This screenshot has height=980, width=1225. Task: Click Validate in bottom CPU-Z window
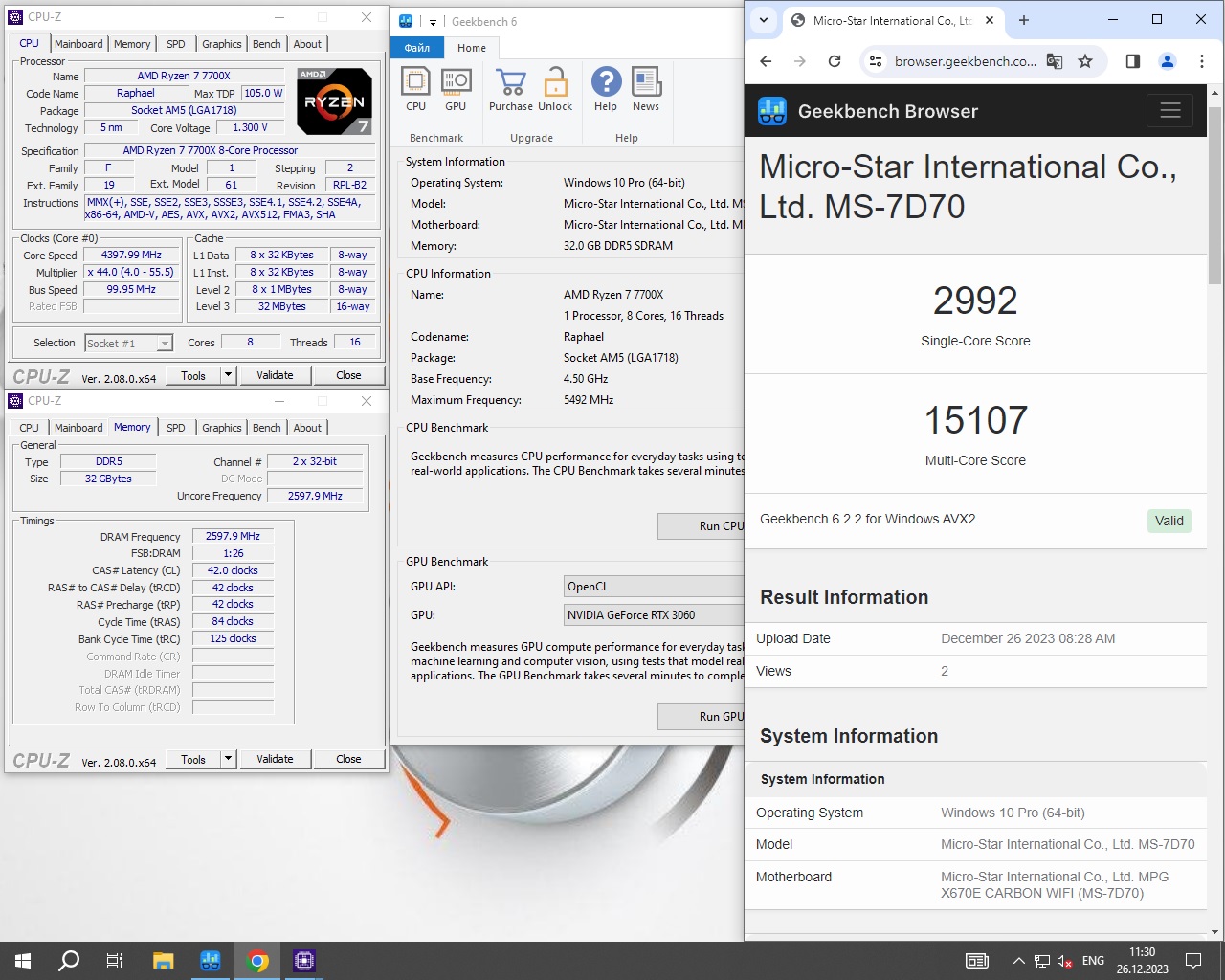(275, 759)
